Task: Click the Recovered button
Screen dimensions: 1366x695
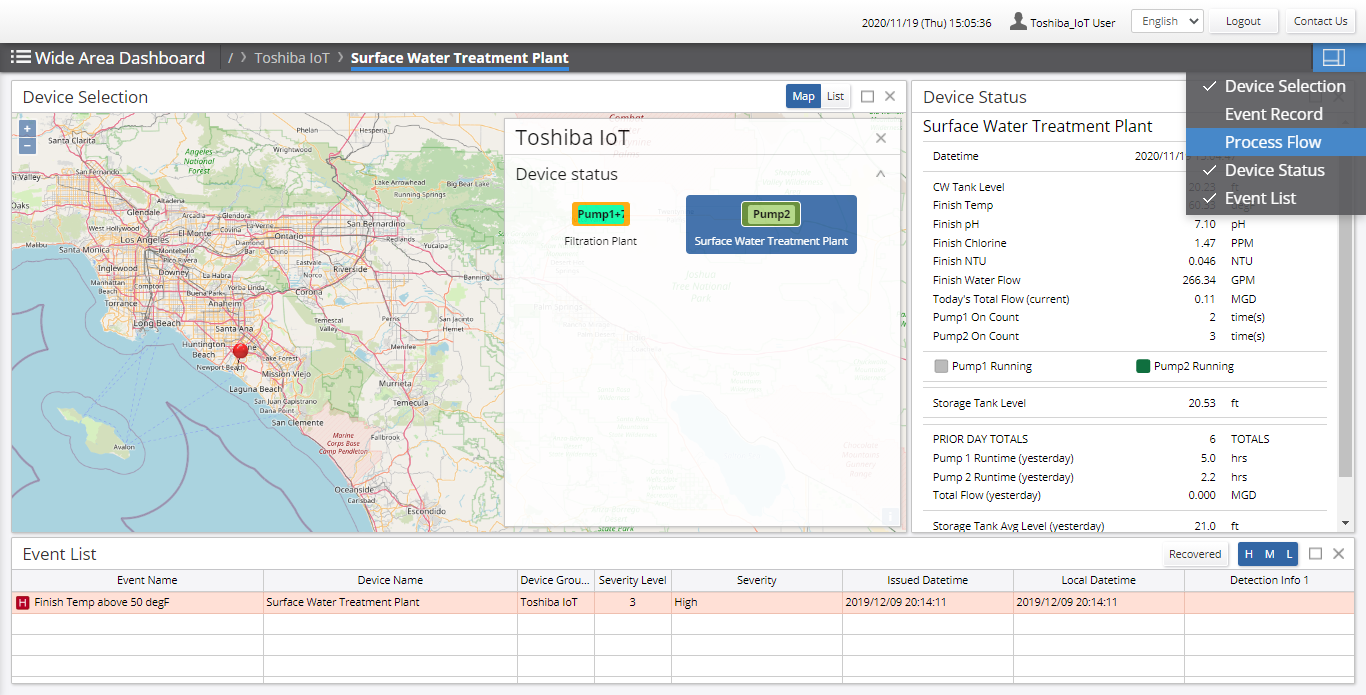Action: (x=1195, y=554)
